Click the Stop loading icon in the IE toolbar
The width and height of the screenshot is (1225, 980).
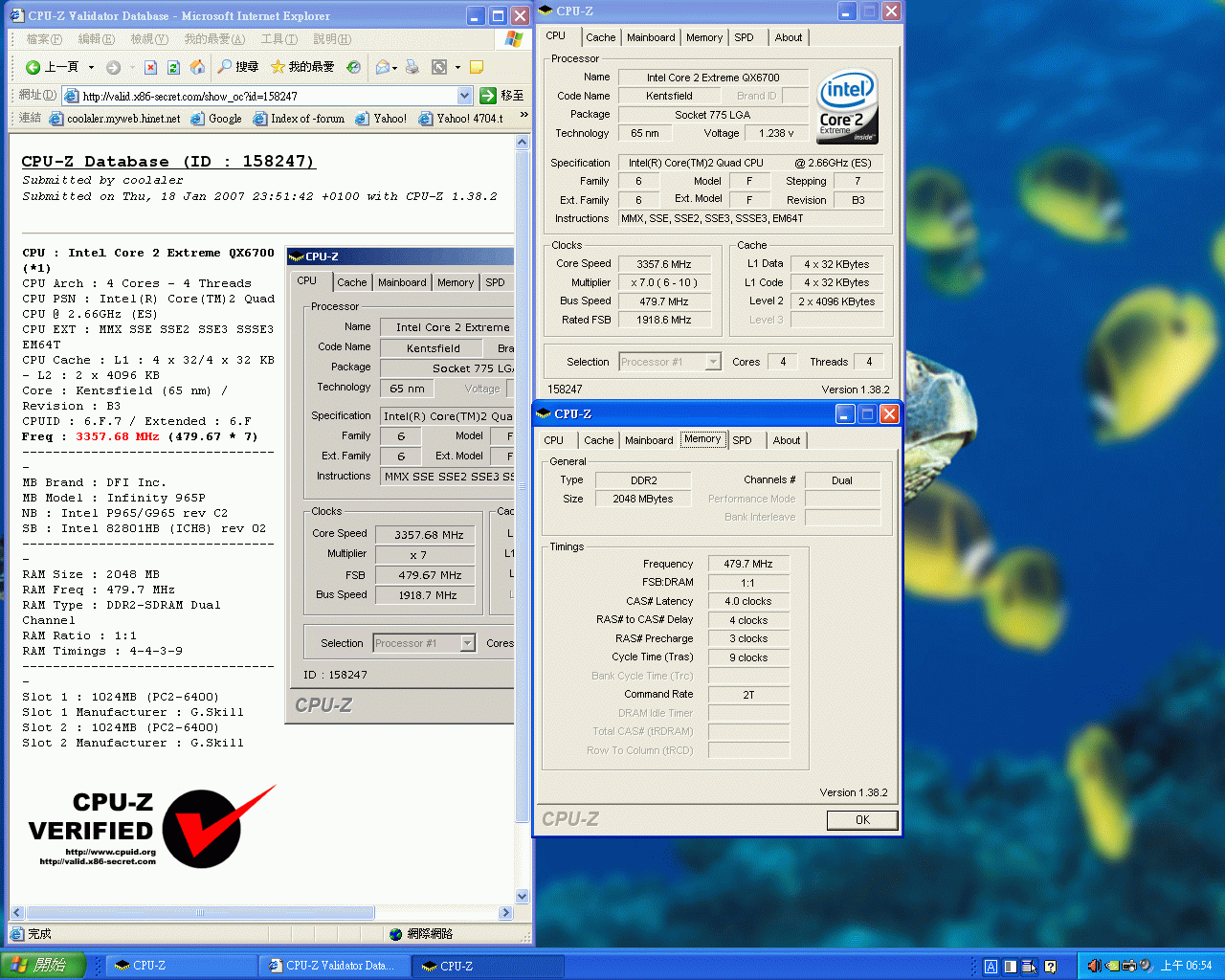150,67
